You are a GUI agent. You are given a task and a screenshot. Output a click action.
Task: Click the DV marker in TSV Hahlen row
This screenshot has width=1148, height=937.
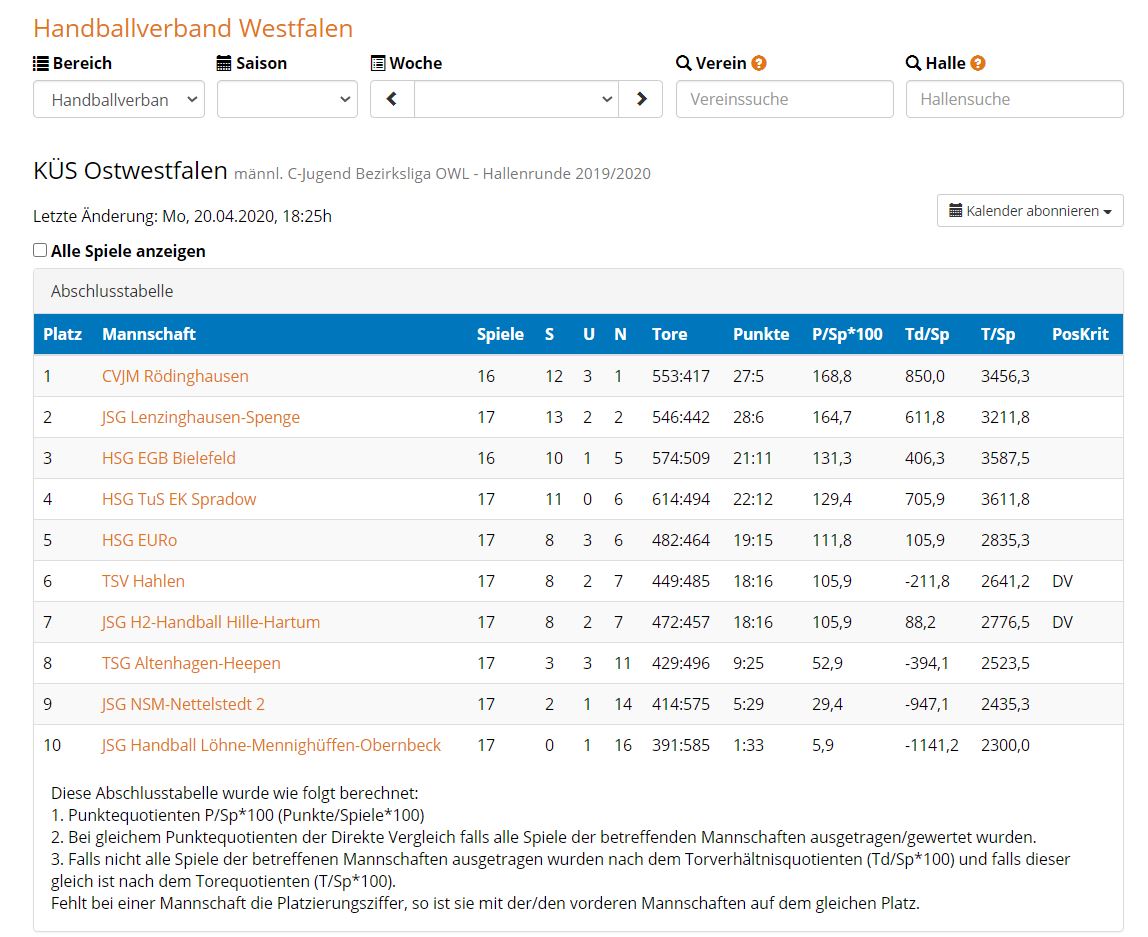(1062, 581)
